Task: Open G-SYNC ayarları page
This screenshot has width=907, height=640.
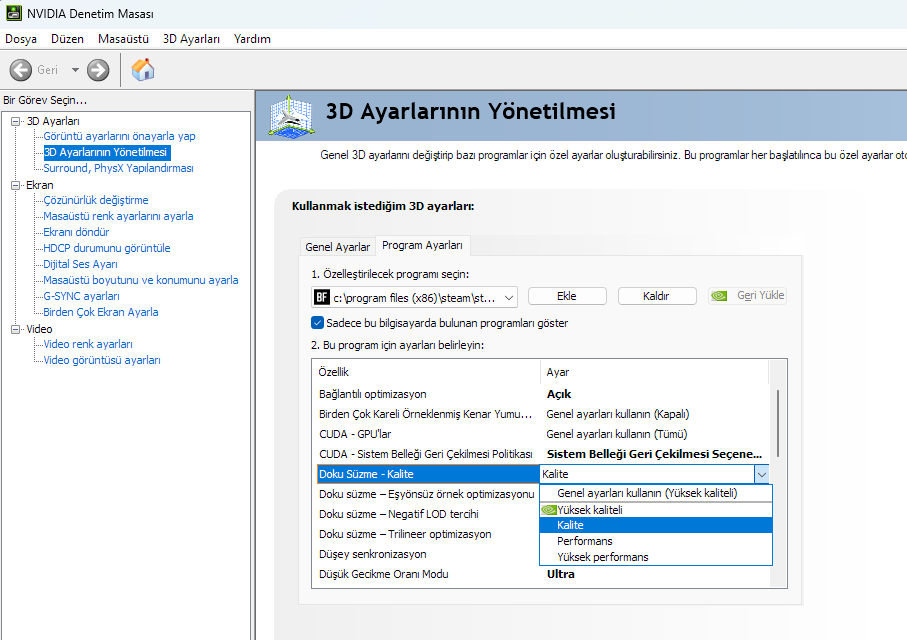Action: coord(81,296)
